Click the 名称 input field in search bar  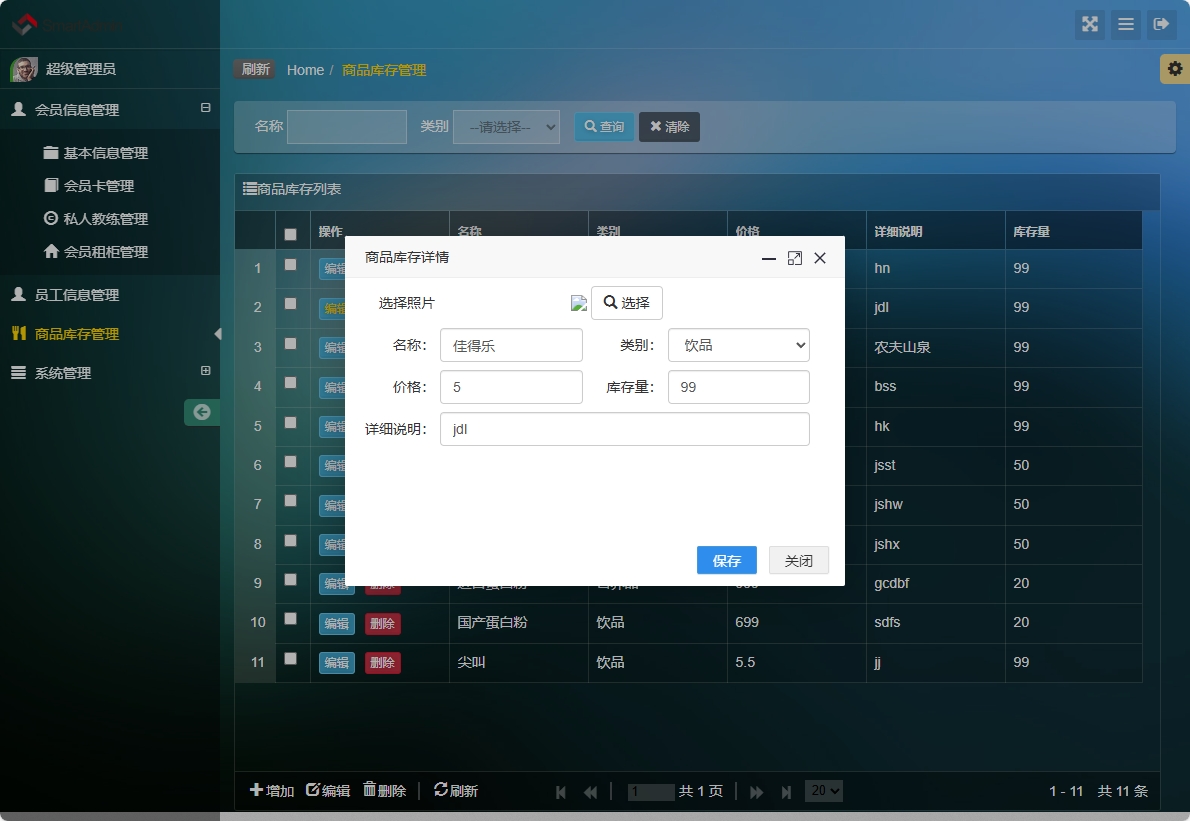347,126
